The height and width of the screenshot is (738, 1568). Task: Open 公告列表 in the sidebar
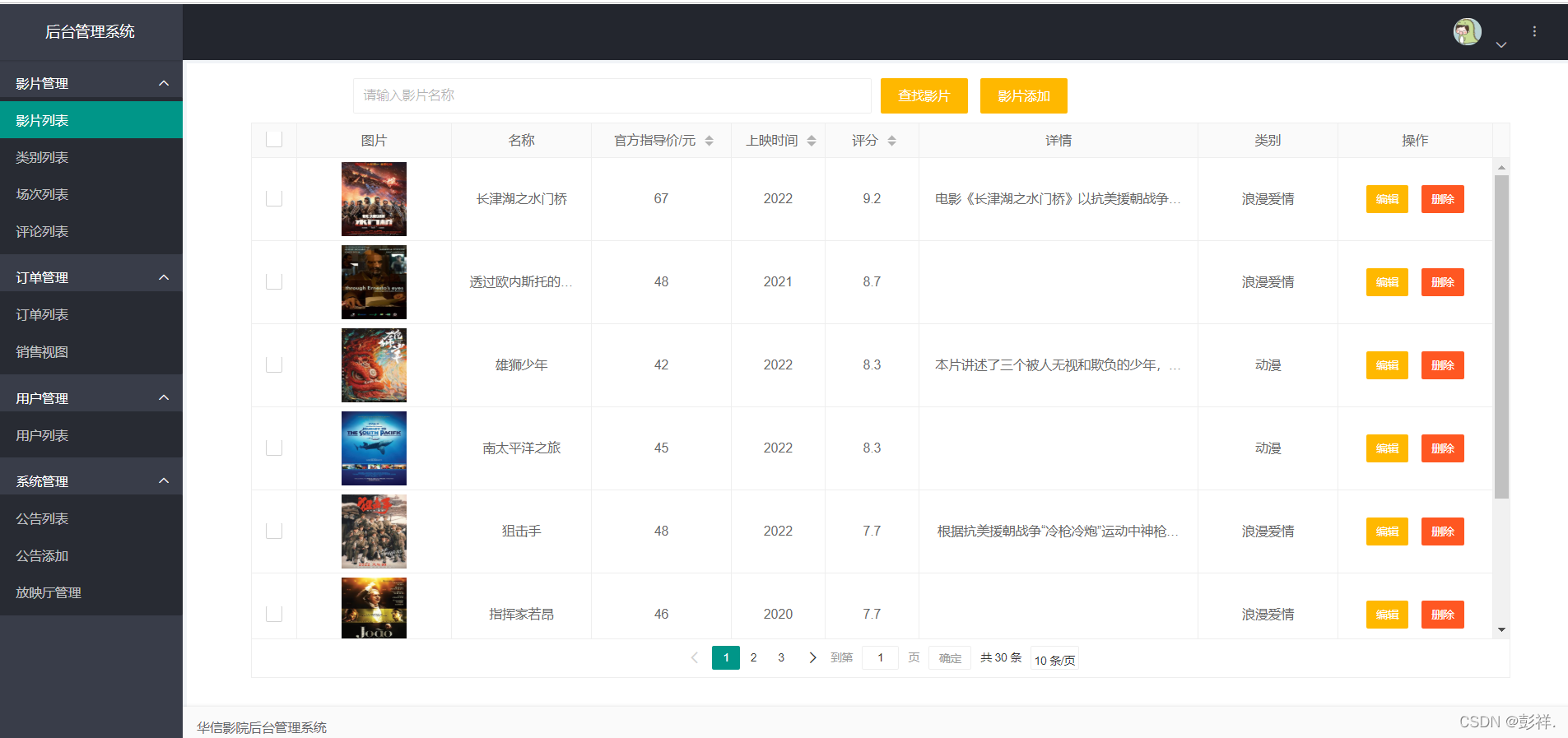(91, 518)
